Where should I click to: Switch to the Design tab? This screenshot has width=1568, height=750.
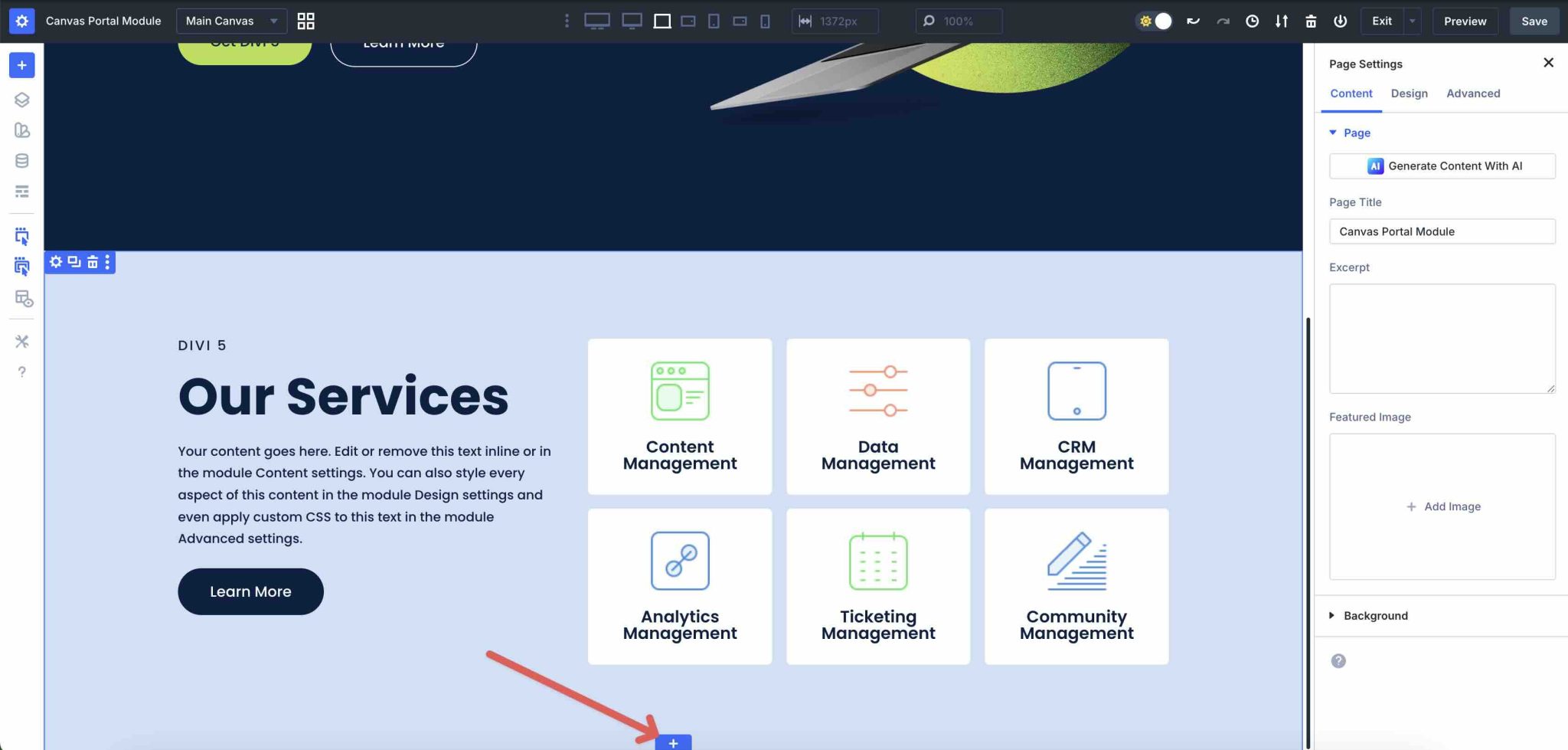pyautogui.click(x=1410, y=93)
